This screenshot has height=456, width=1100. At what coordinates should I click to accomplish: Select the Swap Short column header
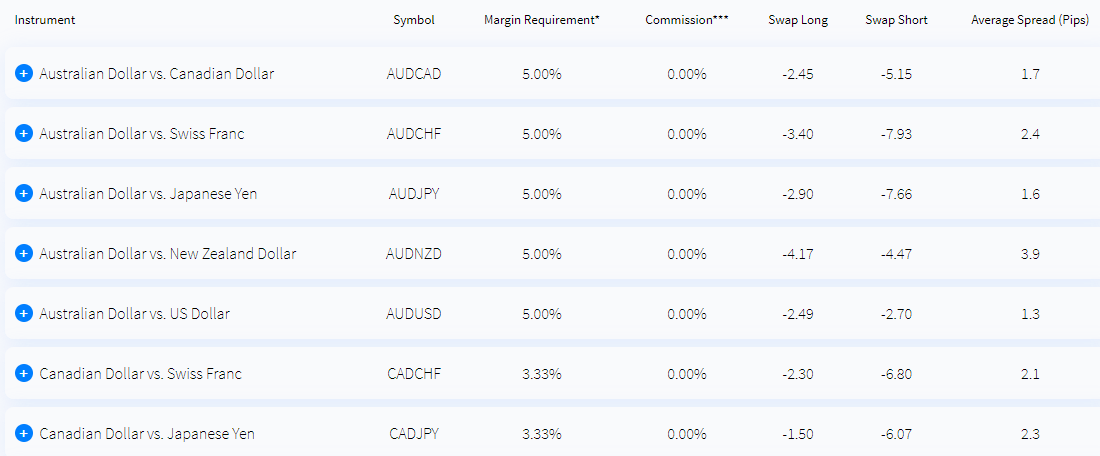(x=897, y=20)
